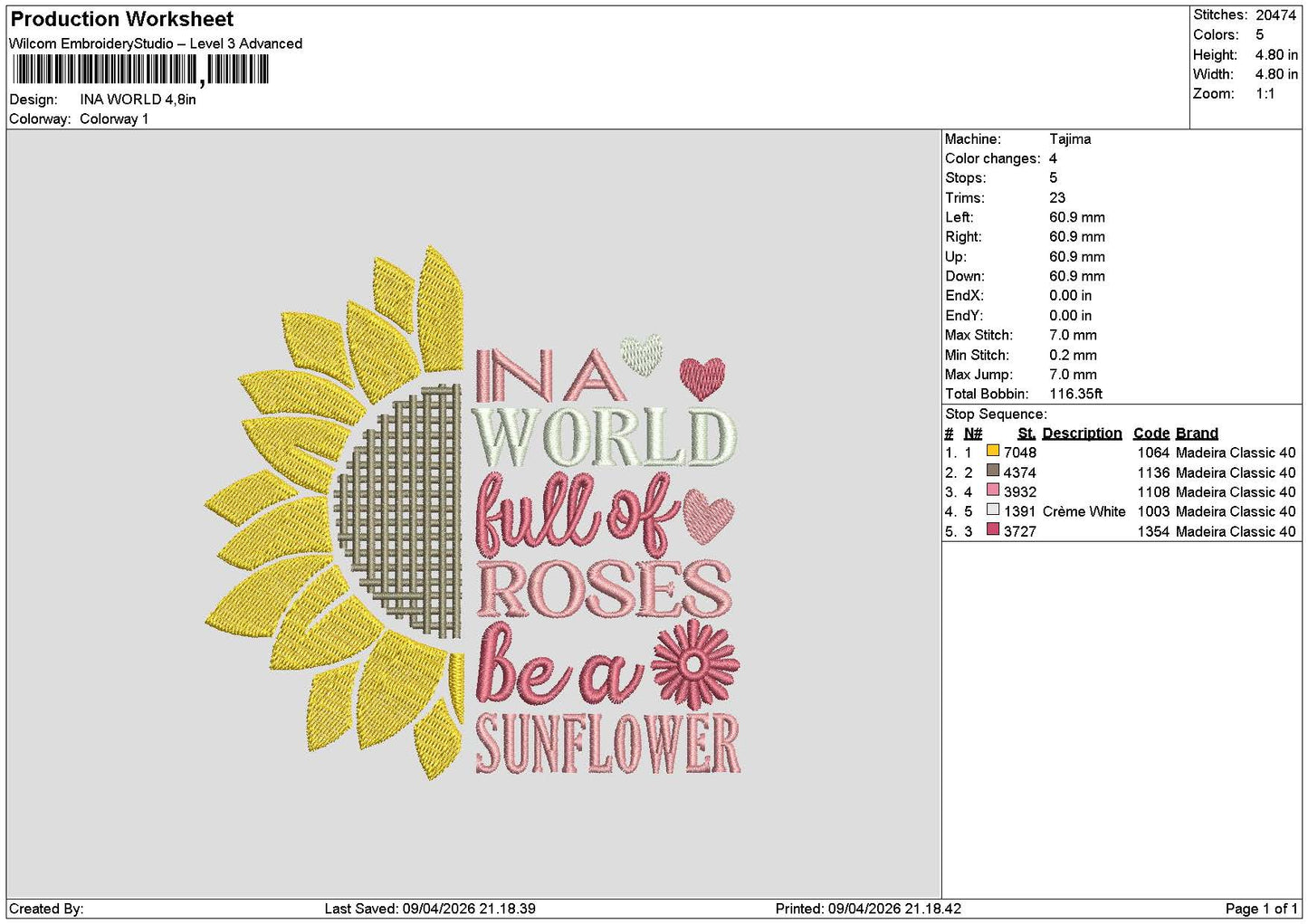Screen dimensions: 1308x924
Task: Click the Total Bobbin value 116.35ft
Action: 1075,395
